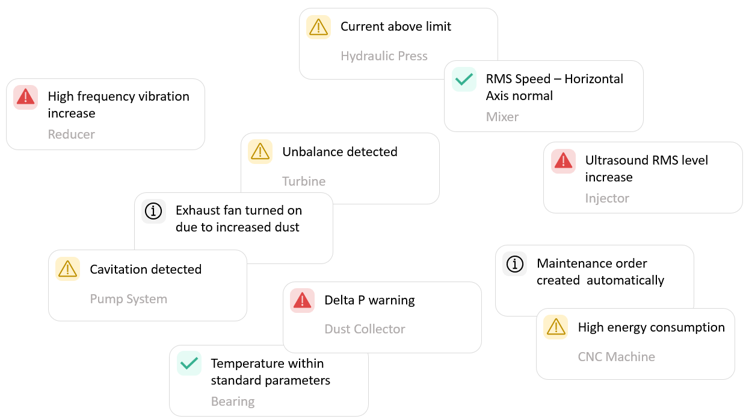This screenshot has width=749, height=419.
Task: Click the green checkmark on Bearing card
Action: [x=189, y=364]
